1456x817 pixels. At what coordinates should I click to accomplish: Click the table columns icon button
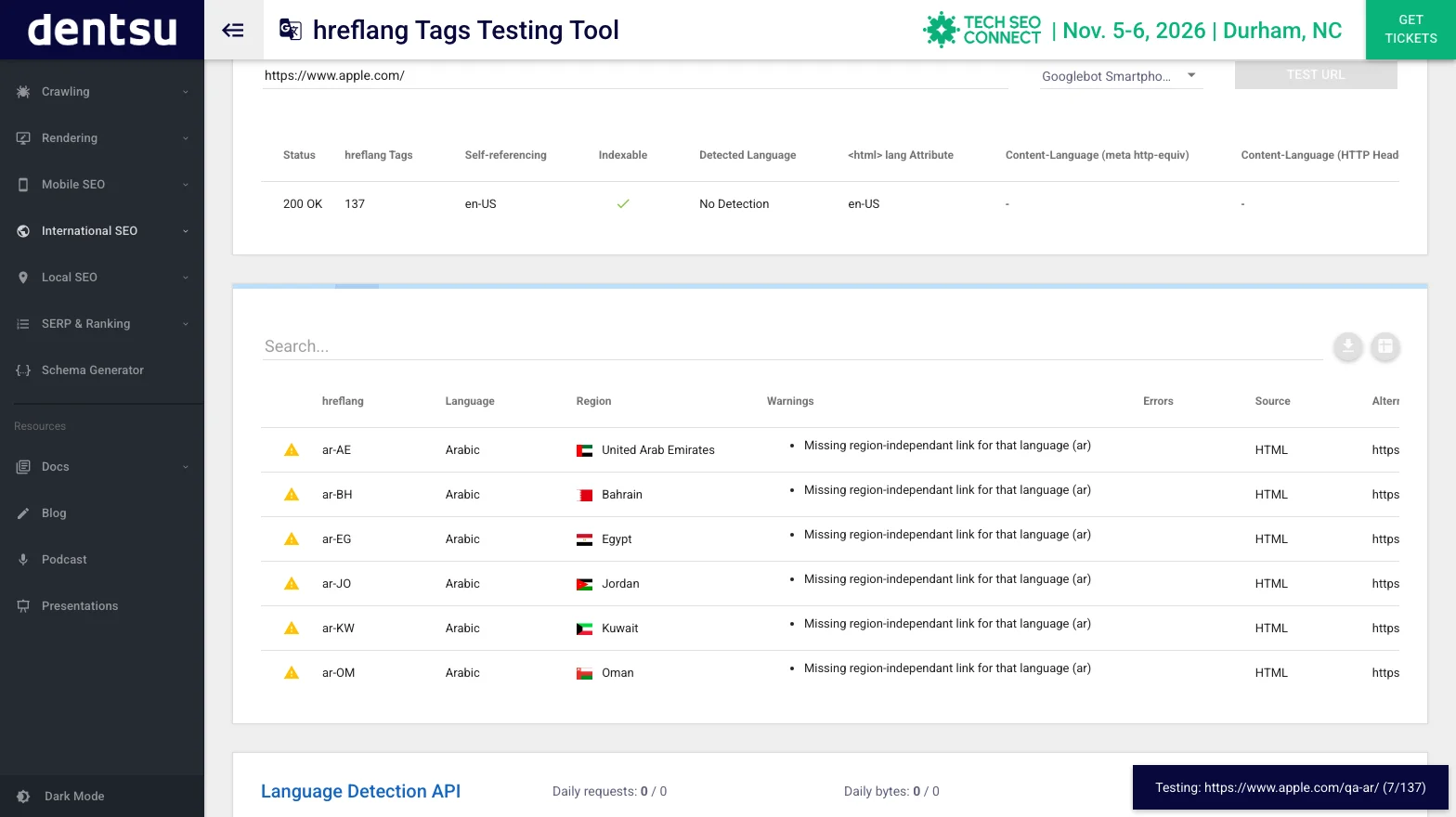(1385, 346)
